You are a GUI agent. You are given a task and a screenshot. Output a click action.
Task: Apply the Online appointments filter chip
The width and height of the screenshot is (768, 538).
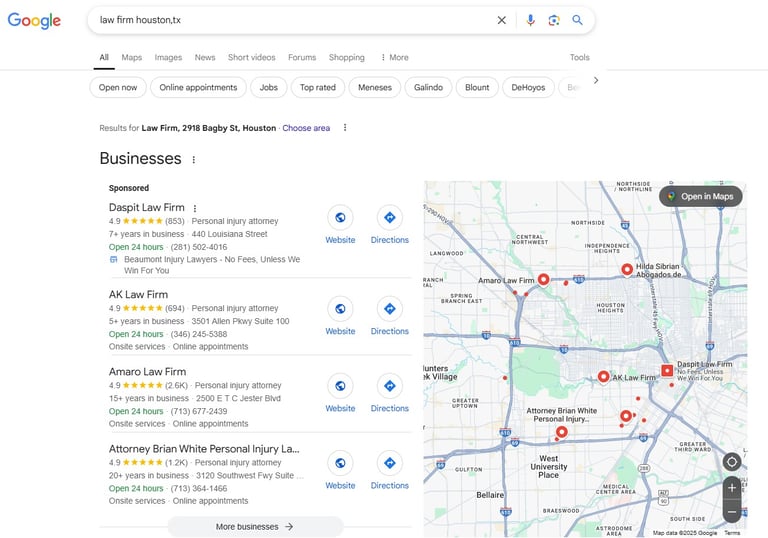pyautogui.click(x=198, y=87)
